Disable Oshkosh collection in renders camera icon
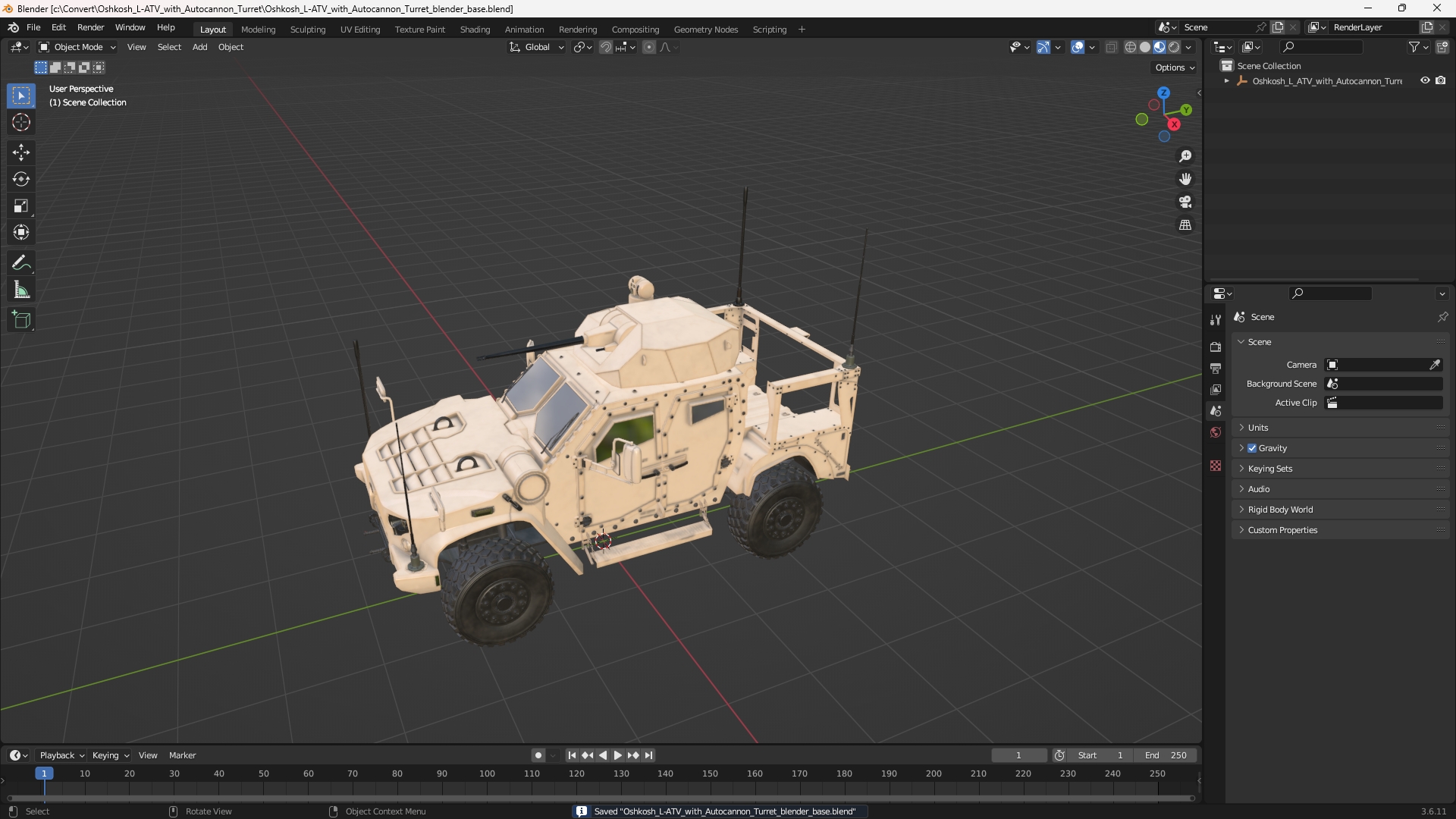 (x=1441, y=80)
